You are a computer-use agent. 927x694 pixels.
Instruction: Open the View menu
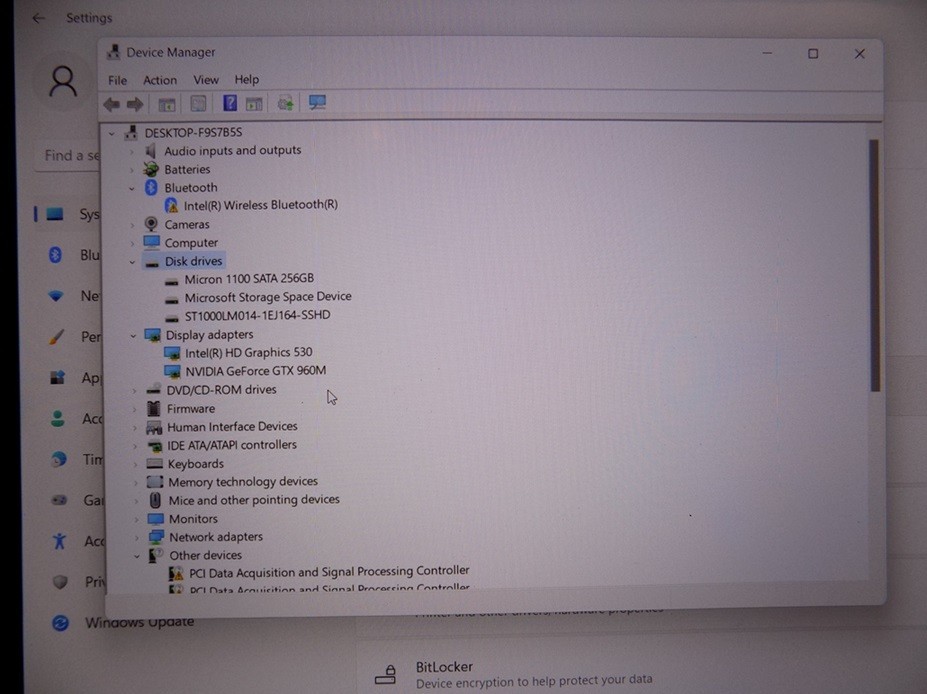pos(206,79)
